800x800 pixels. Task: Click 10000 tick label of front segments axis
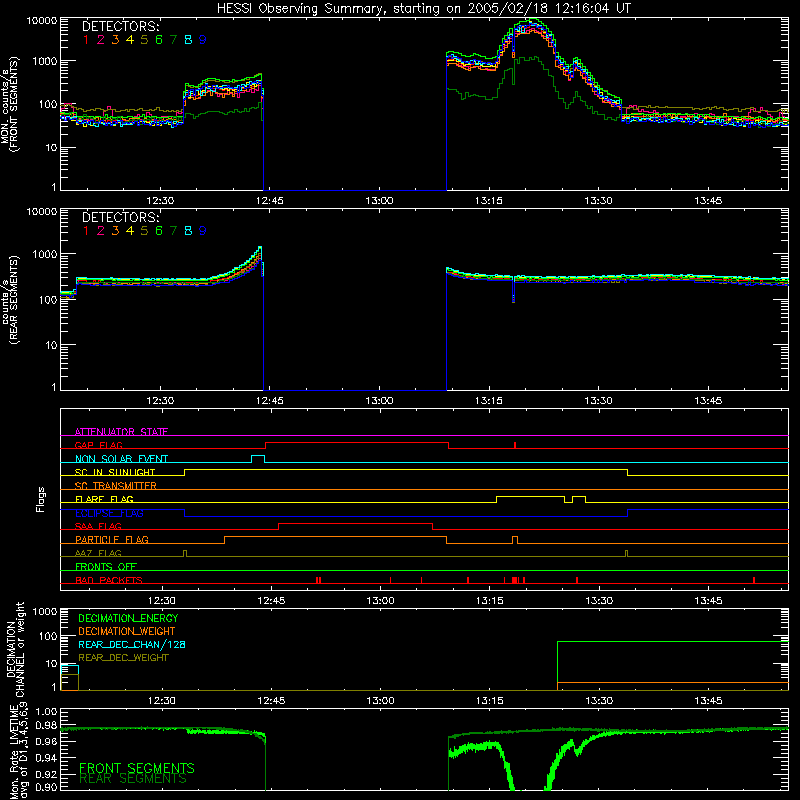(x=42, y=21)
